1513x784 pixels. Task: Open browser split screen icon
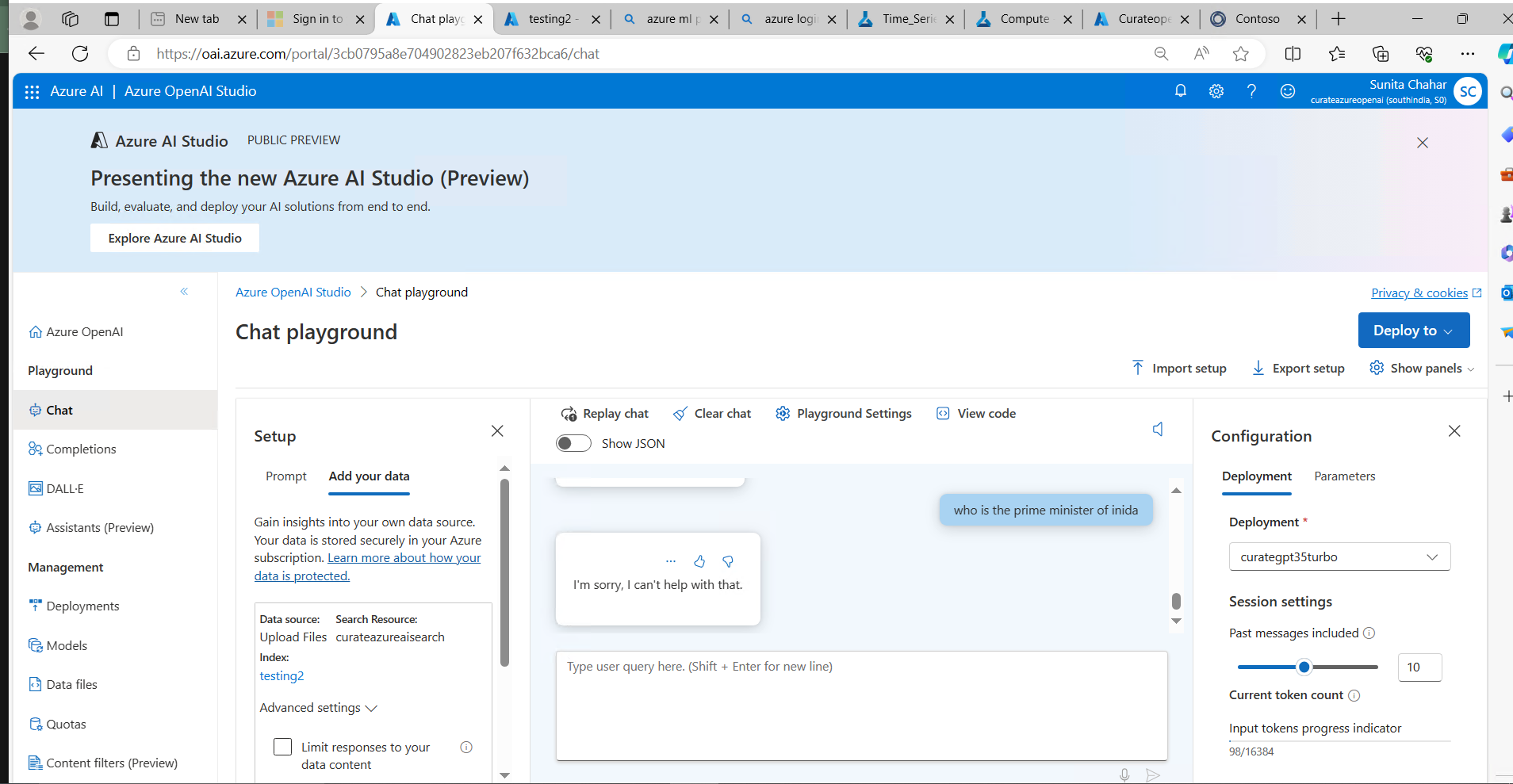pos(1293,53)
